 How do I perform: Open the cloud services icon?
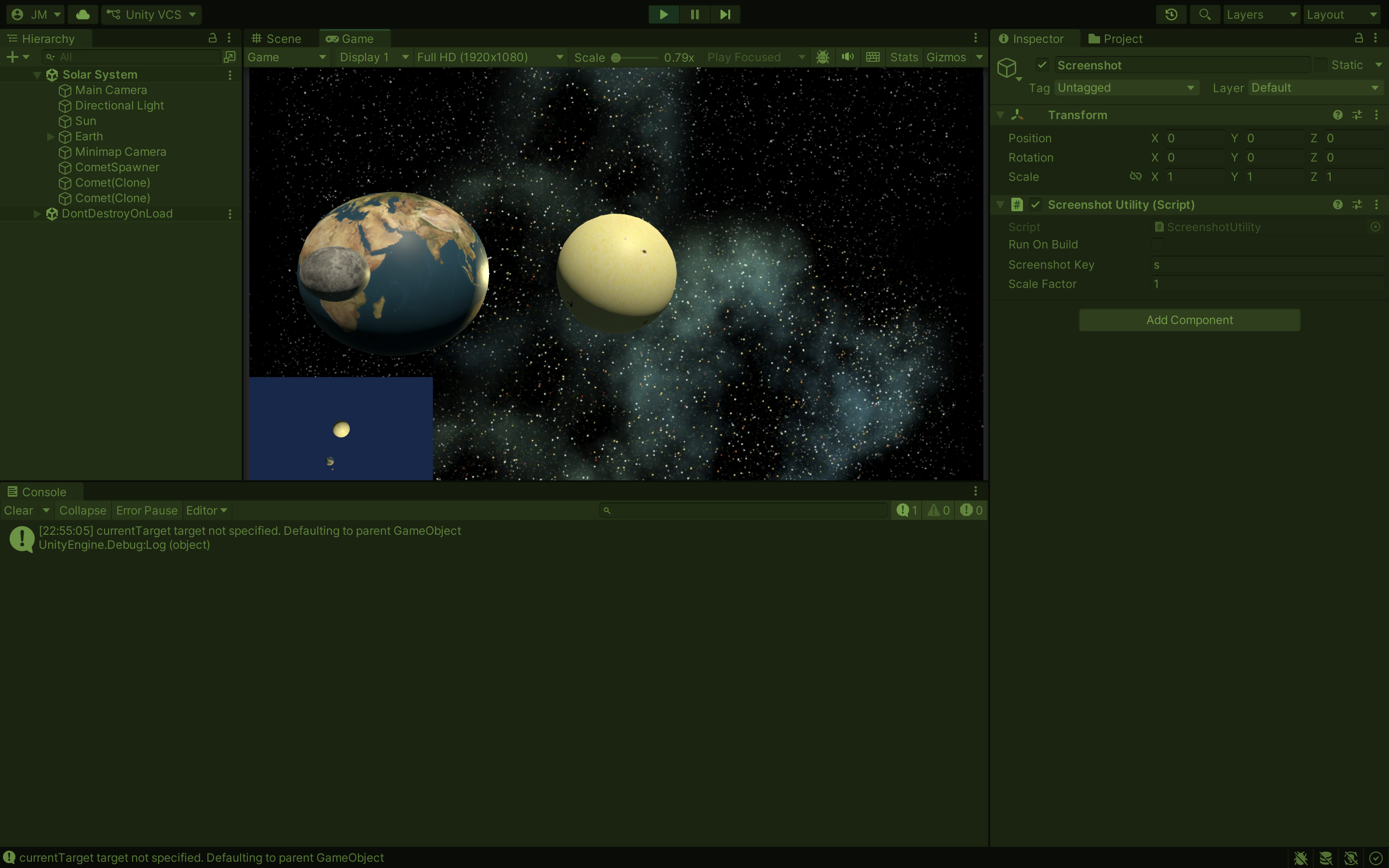coord(82,14)
